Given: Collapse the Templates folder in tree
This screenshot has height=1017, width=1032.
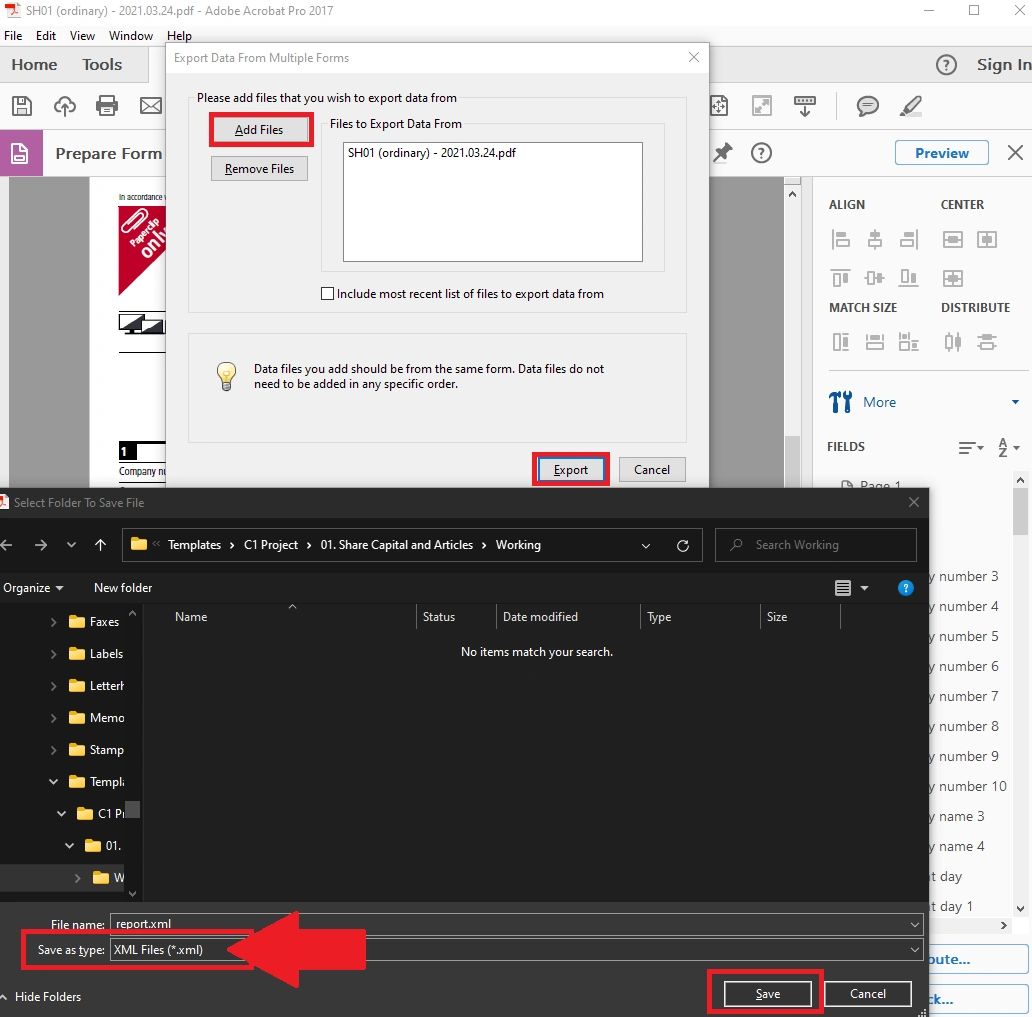Looking at the screenshot, I should click(53, 781).
